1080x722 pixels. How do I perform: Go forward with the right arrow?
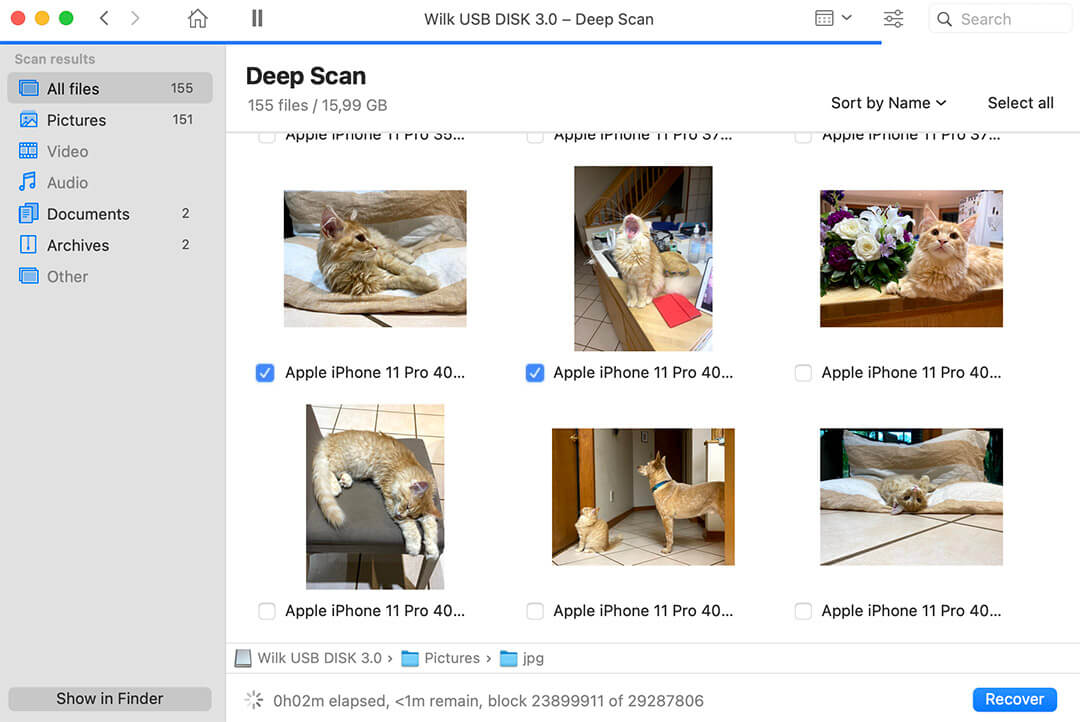[135, 19]
